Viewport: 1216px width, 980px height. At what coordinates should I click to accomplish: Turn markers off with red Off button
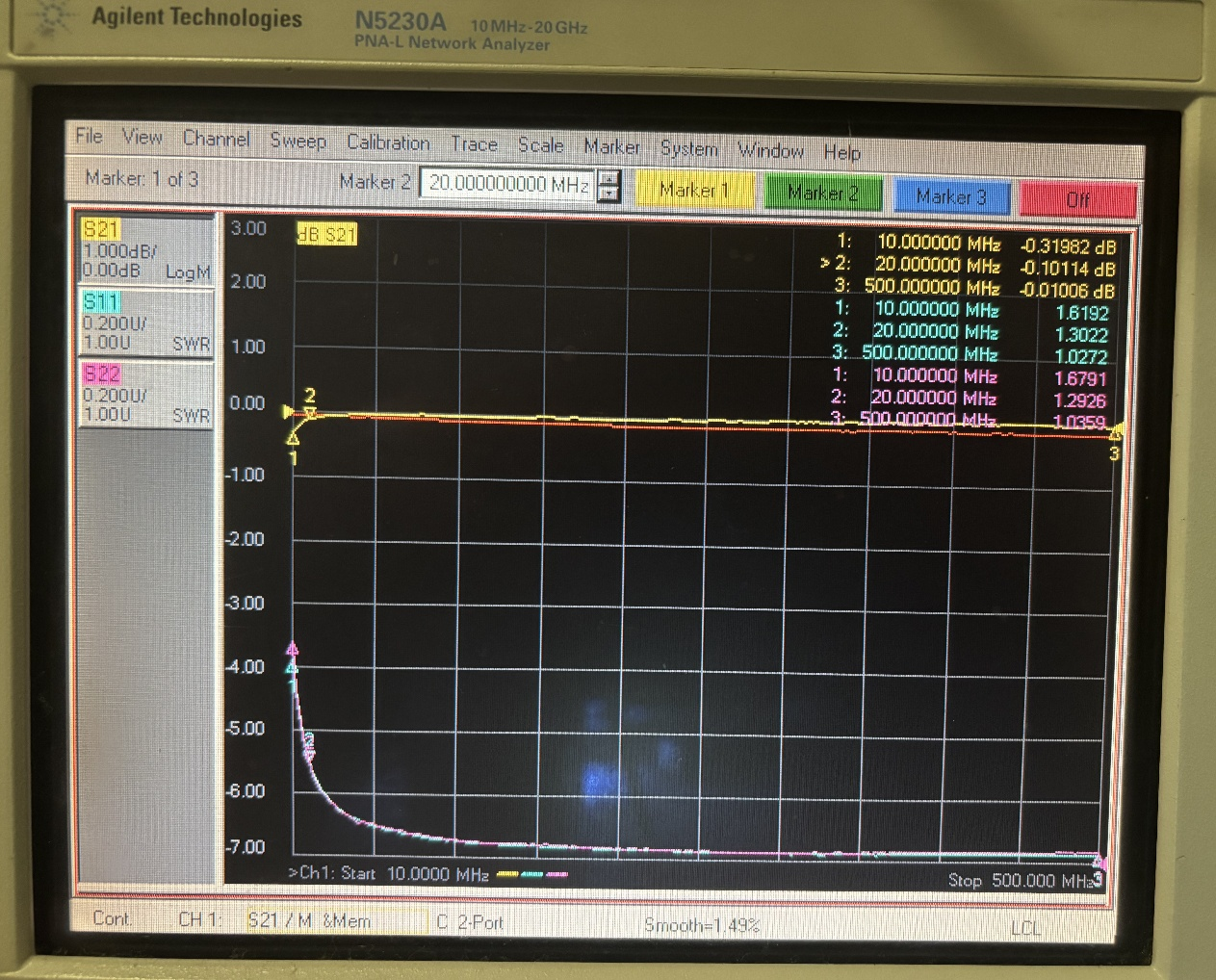[1077, 199]
